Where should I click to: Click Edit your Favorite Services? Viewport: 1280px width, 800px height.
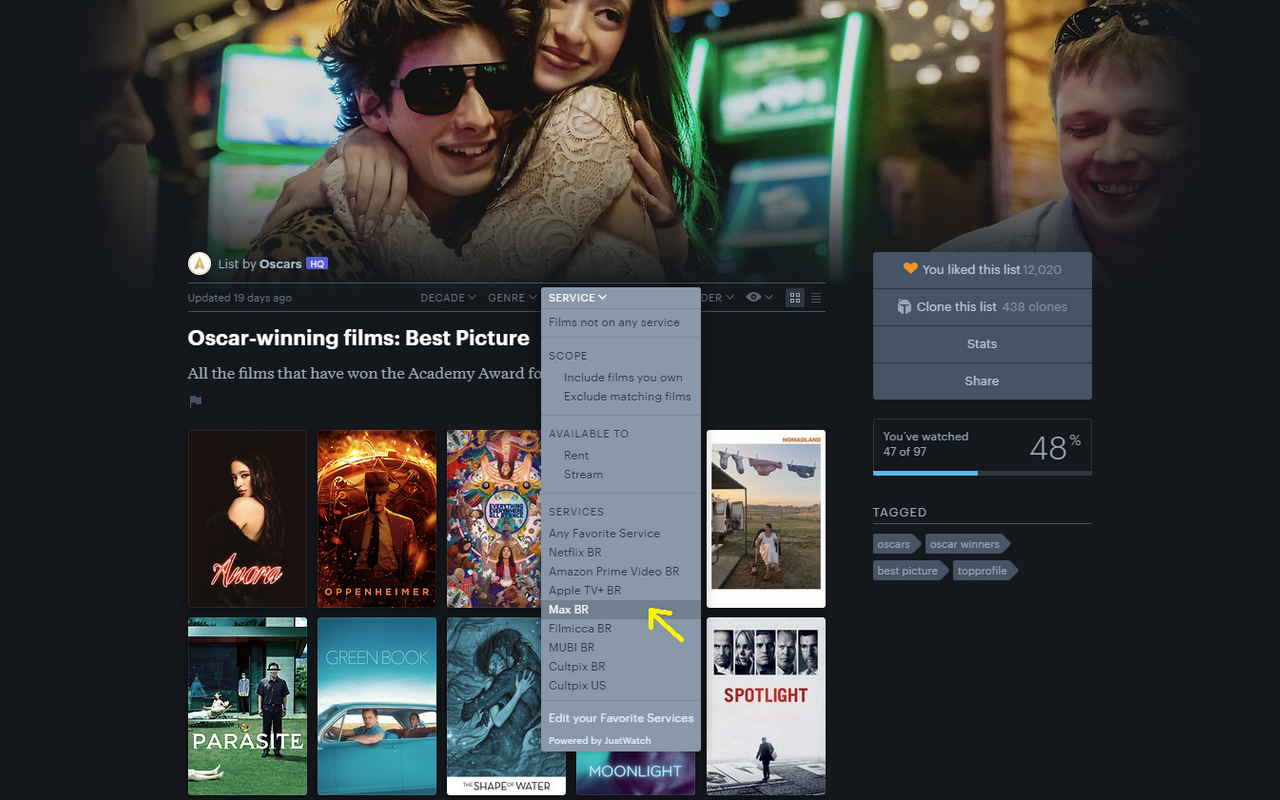[x=620, y=718]
